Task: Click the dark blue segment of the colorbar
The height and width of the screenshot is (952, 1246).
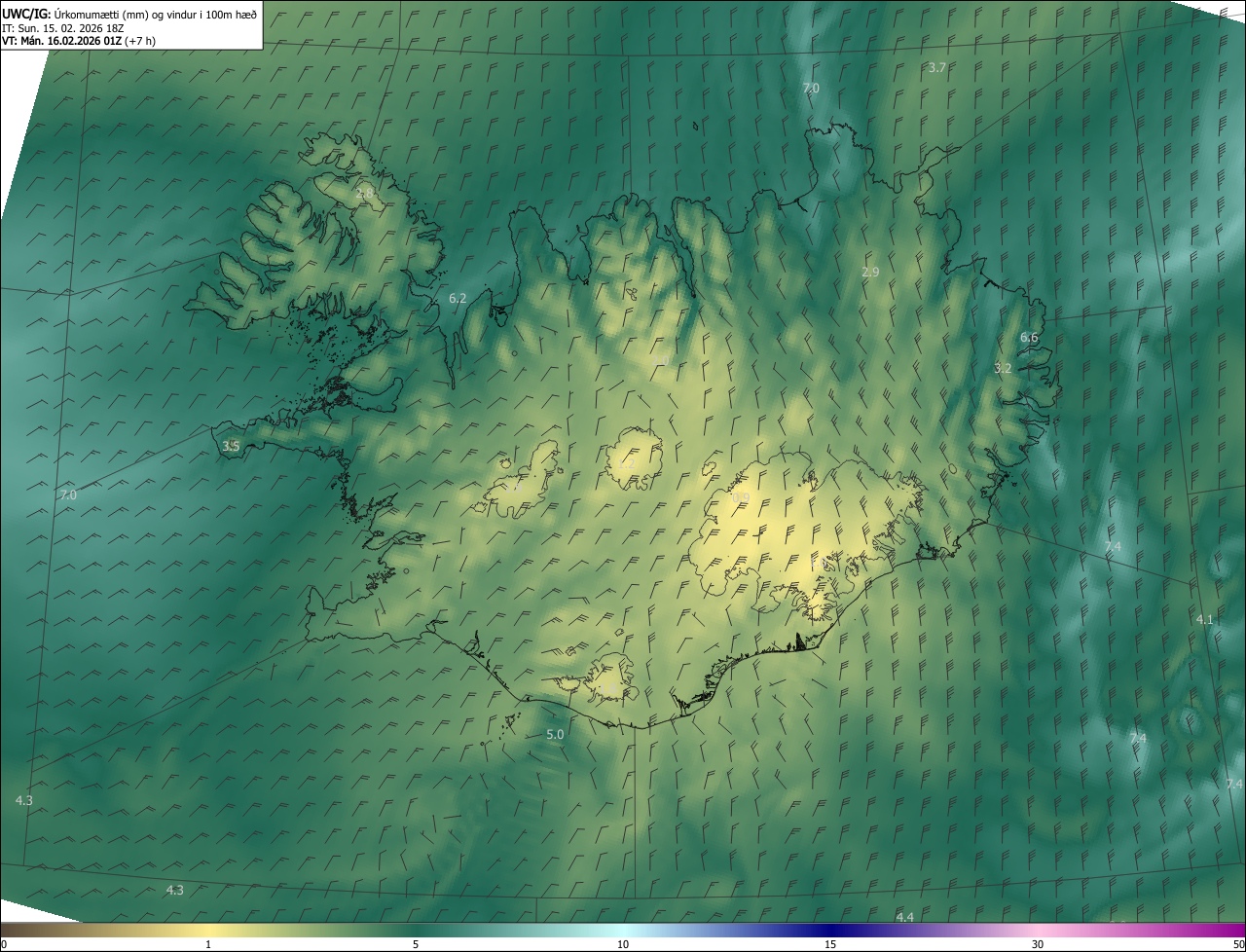Action: pyautogui.click(x=830, y=931)
